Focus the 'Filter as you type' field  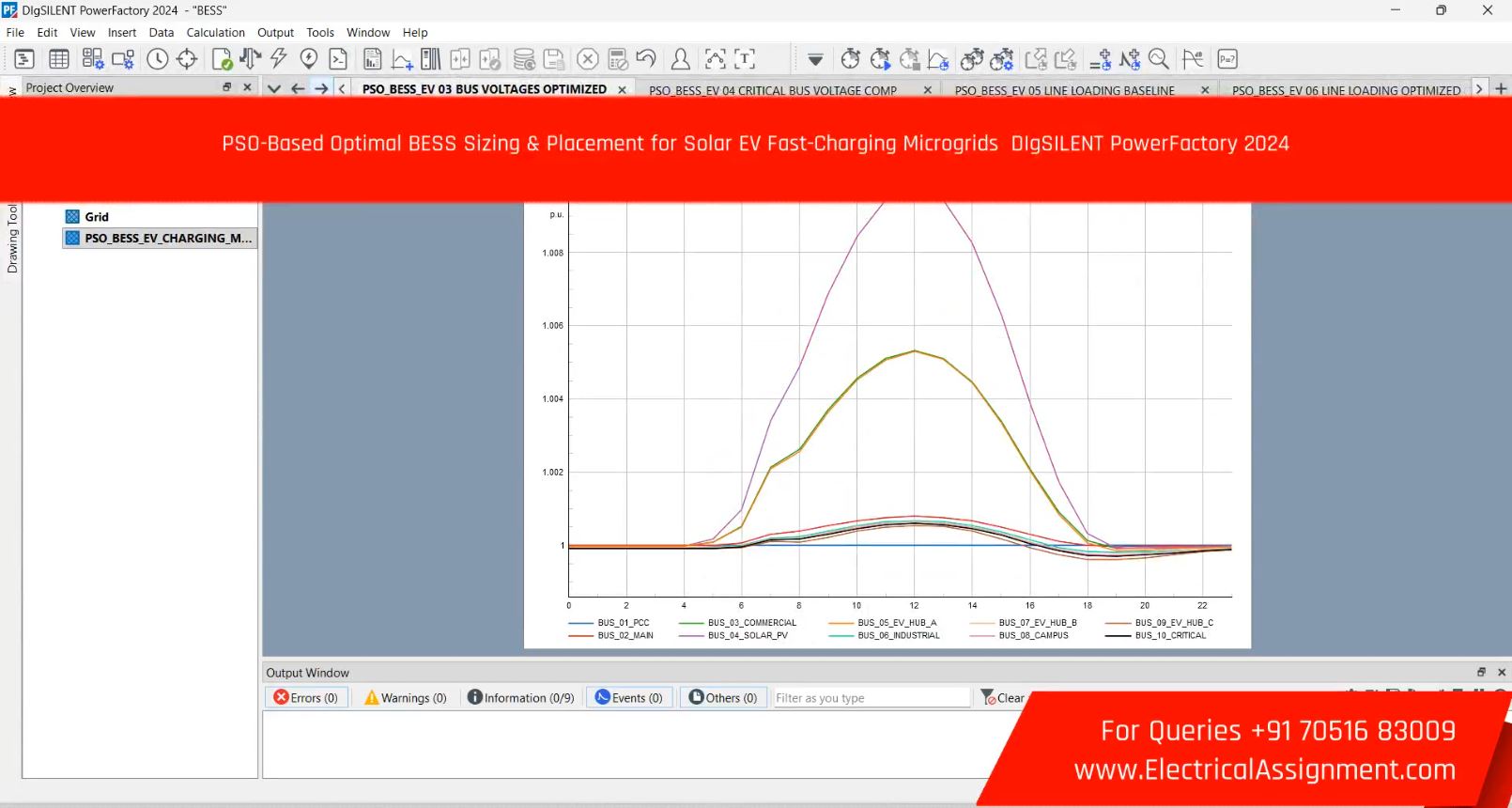point(871,697)
